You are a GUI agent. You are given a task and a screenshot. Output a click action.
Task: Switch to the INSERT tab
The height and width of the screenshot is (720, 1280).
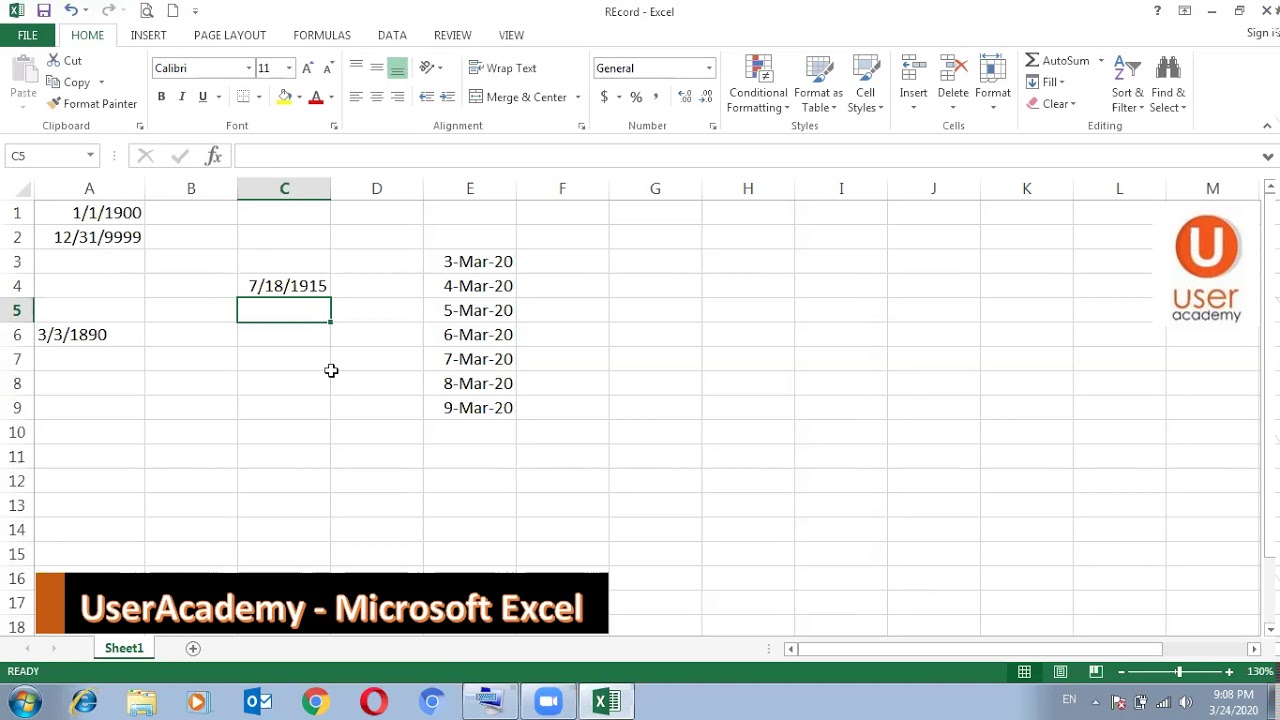[x=148, y=35]
